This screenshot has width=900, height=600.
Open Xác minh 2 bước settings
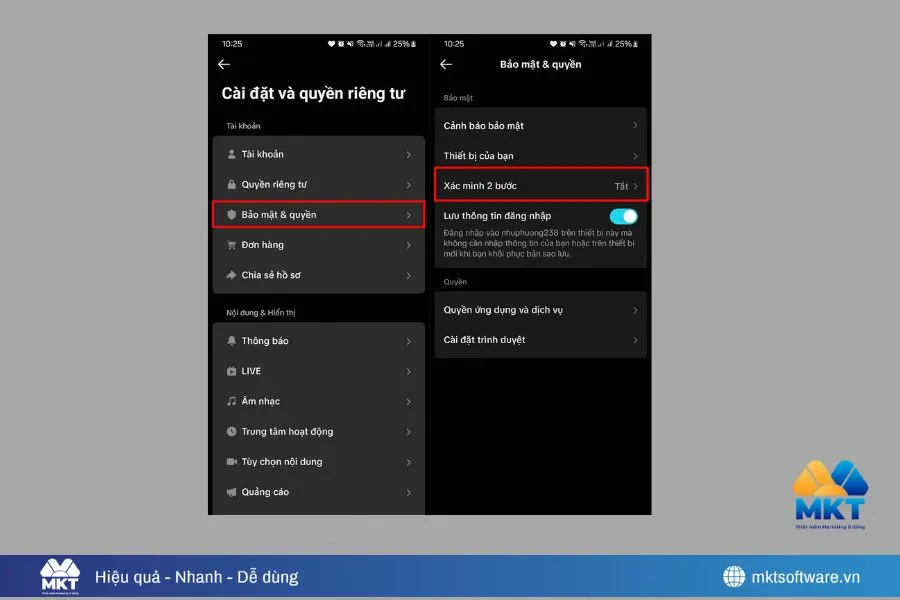[540, 186]
